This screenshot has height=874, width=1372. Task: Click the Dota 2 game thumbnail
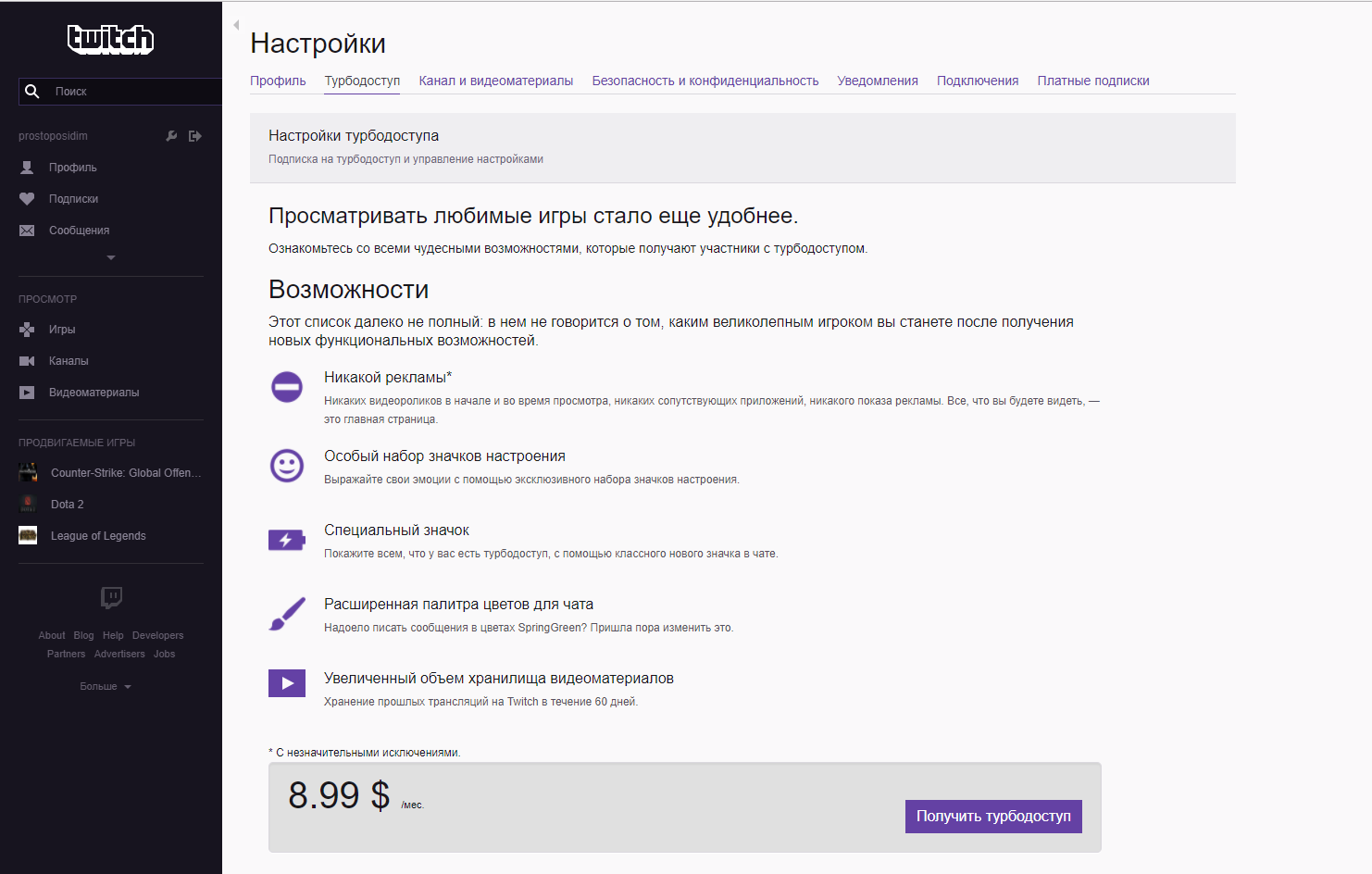(28, 504)
